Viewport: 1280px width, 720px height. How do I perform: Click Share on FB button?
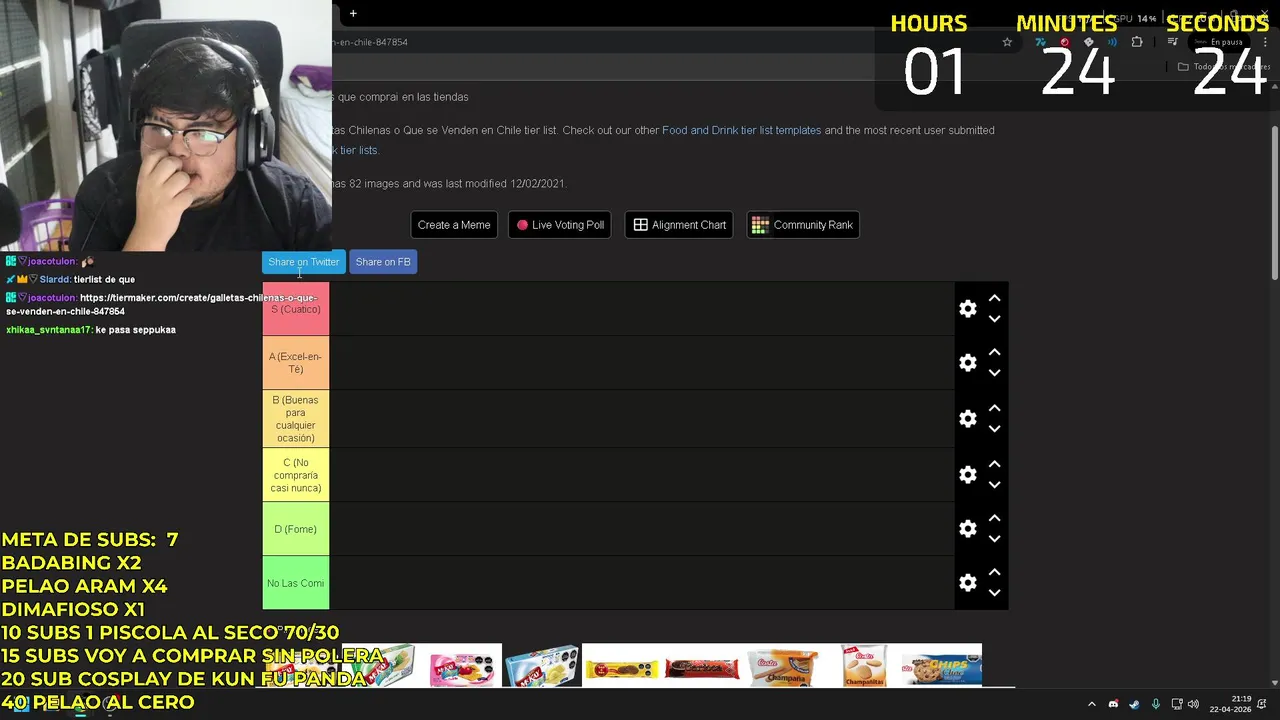click(x=383, y=262)
